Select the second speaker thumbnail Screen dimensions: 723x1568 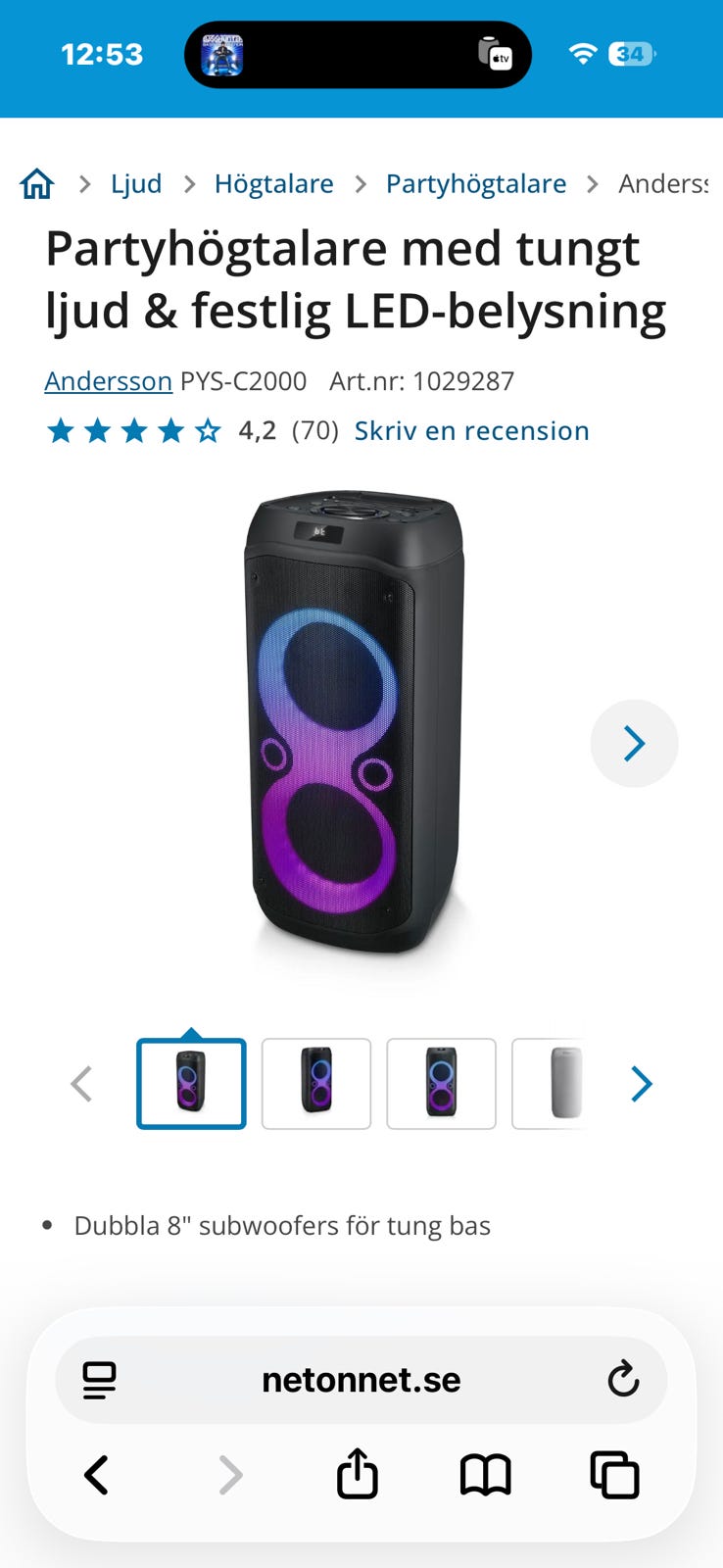[x=316, y=1084]
